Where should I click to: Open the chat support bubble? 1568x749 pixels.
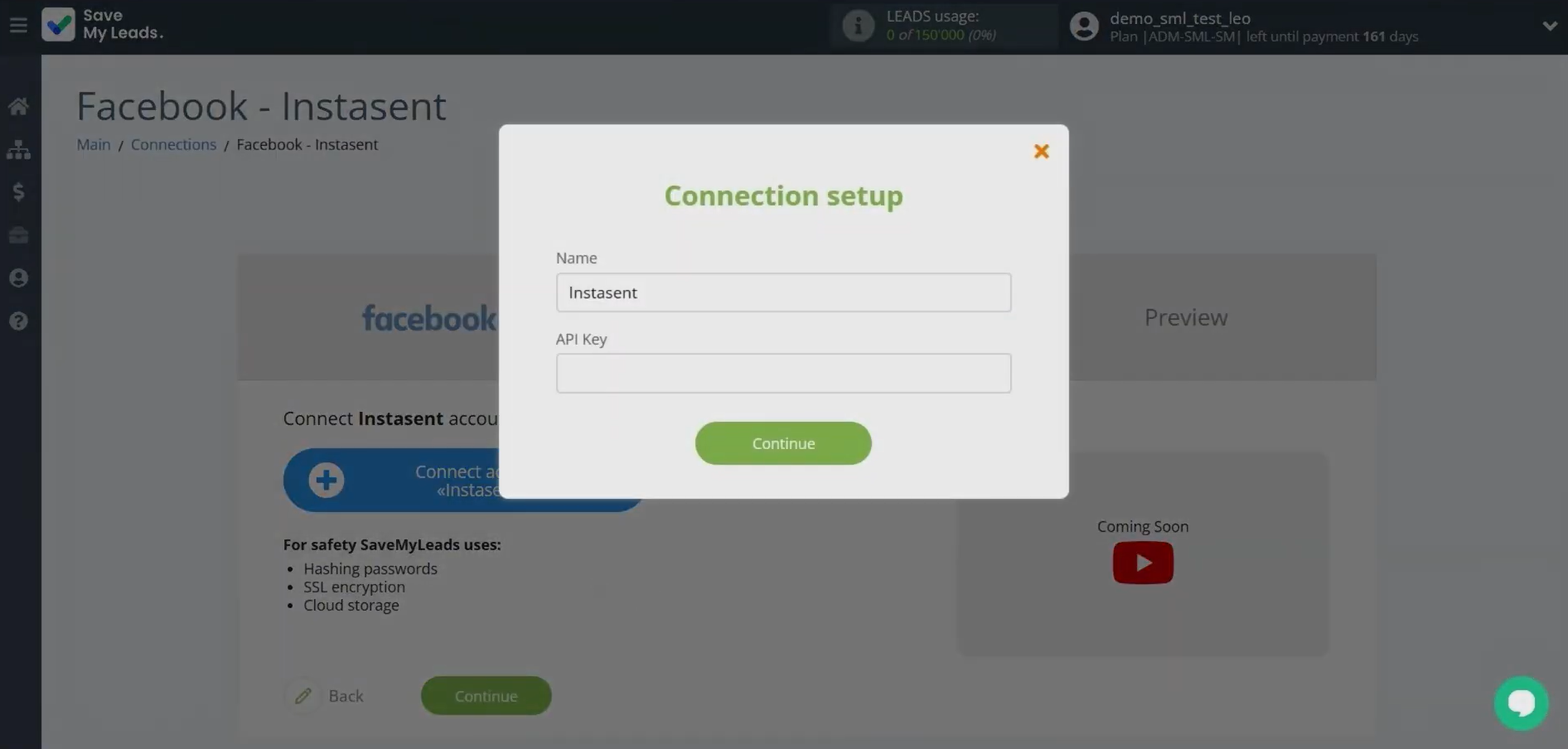pyautogui.click(x=1521, y=703)
